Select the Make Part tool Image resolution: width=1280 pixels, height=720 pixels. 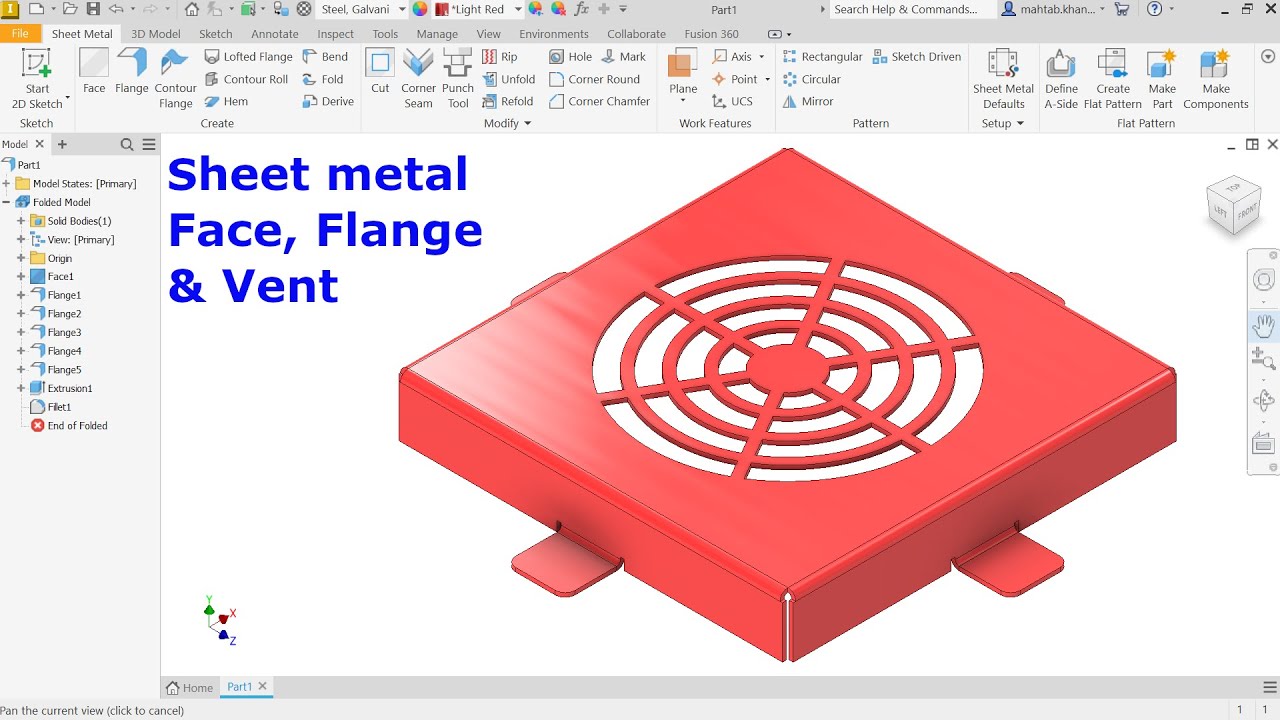pyautogui.click(x=1162, y=79)
